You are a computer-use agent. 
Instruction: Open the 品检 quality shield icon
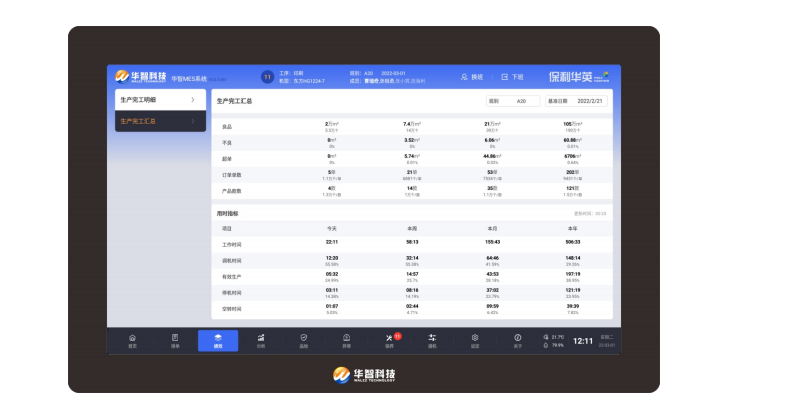304,340
